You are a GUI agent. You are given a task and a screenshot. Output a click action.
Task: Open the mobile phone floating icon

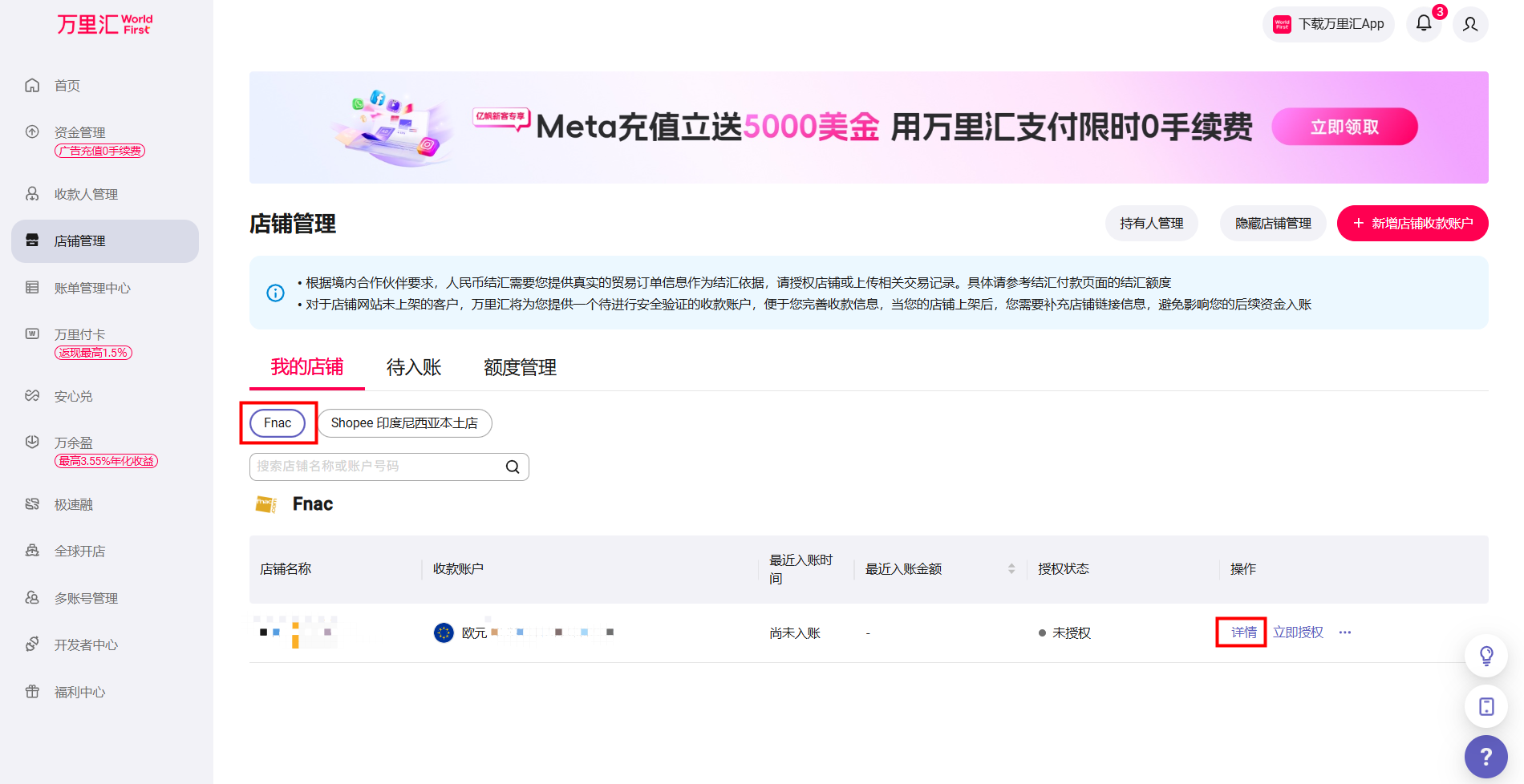click(1485, 706)
